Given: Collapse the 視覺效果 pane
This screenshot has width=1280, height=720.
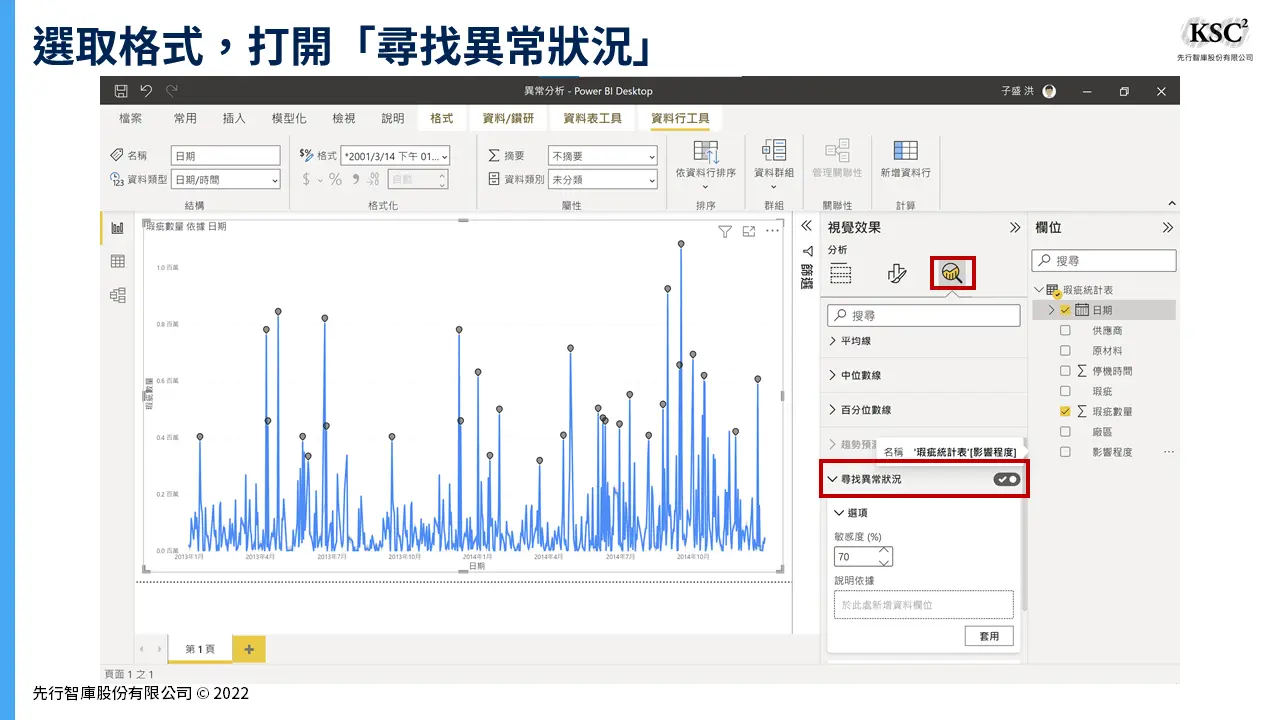Looking at the screenshot, I should [1014, 228].
